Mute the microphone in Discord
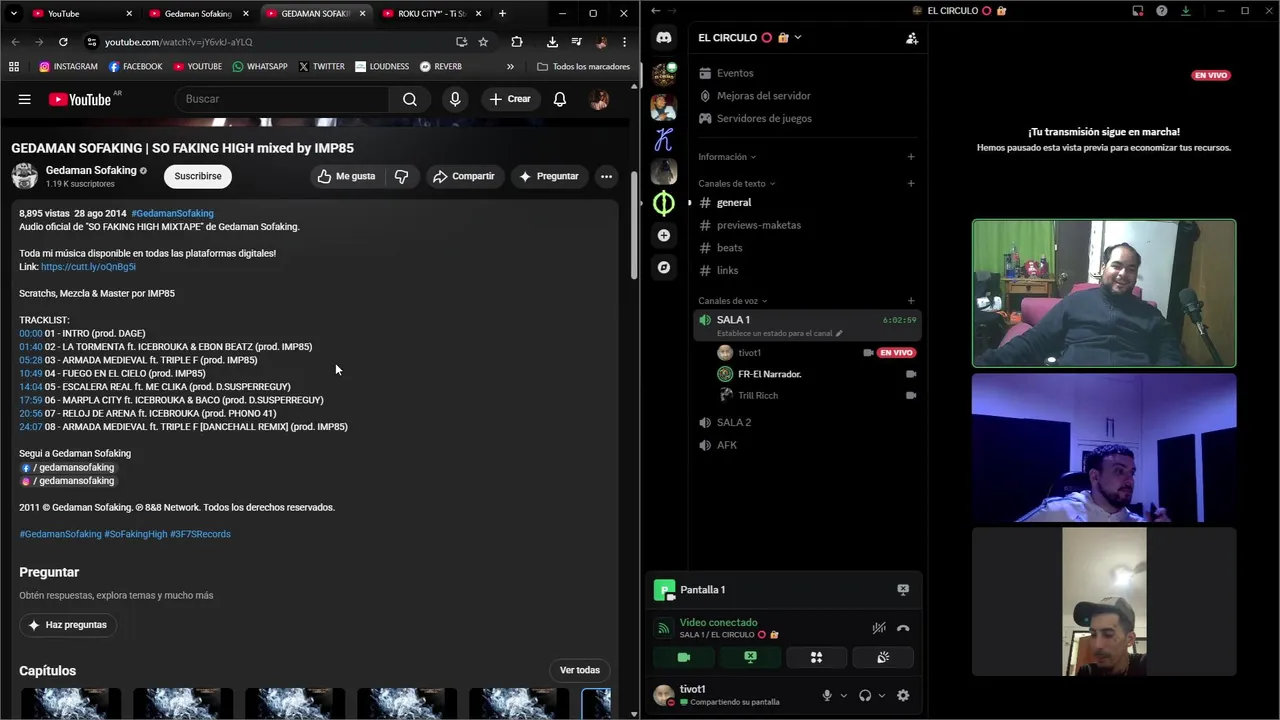The image size is (1280, 720). click(827, 696)
